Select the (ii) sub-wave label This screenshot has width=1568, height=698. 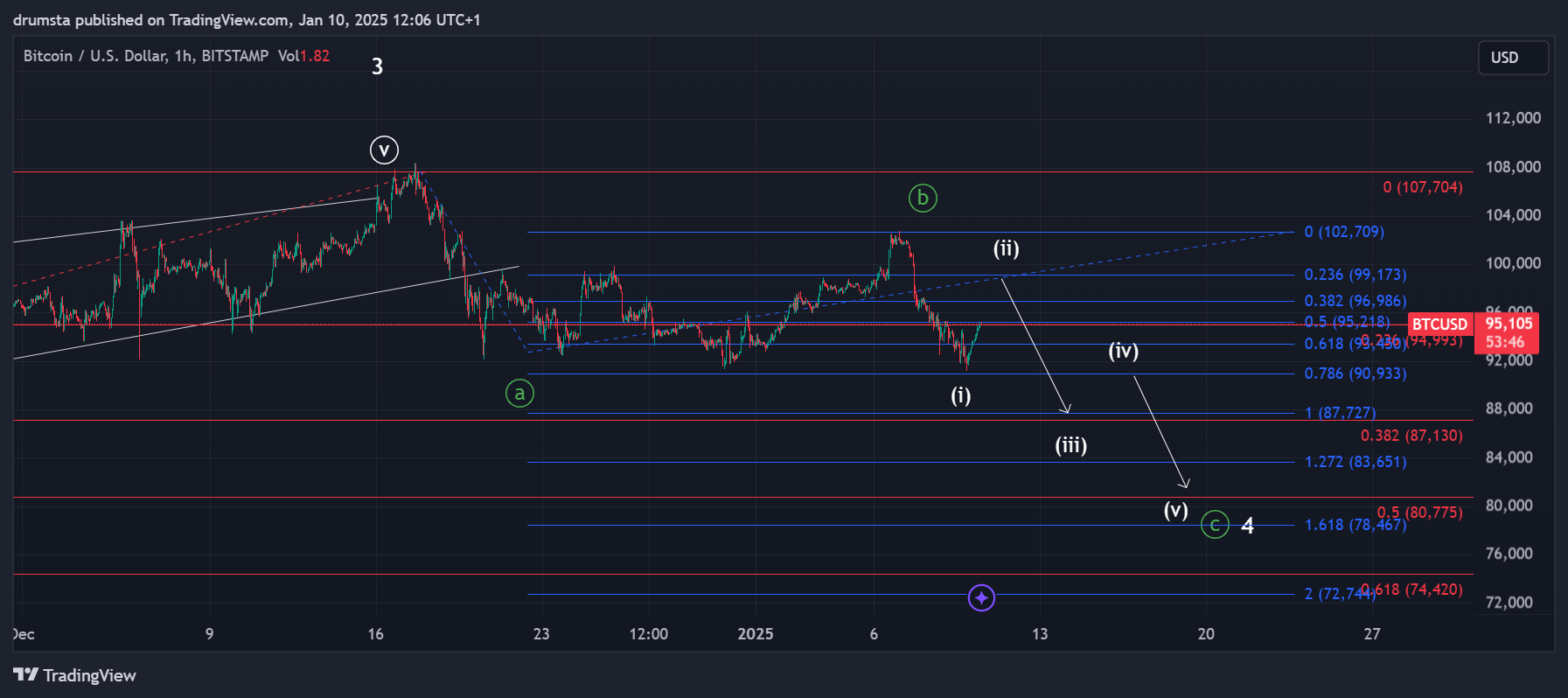1006,249
